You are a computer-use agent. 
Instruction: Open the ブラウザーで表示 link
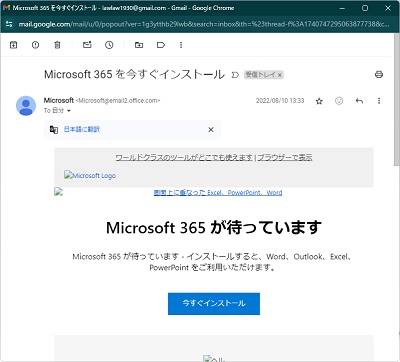[x=285, y=158]
